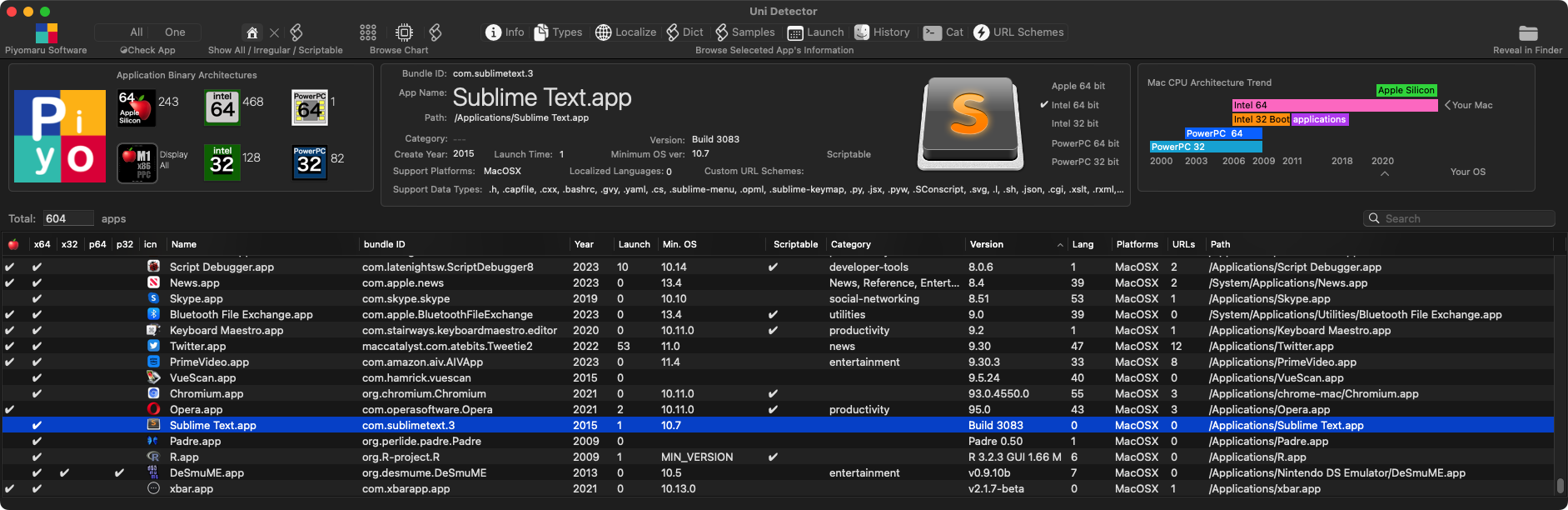
Task: Filter by PowerPC 64 architecture icon
Action: click(x=310, y=108)
